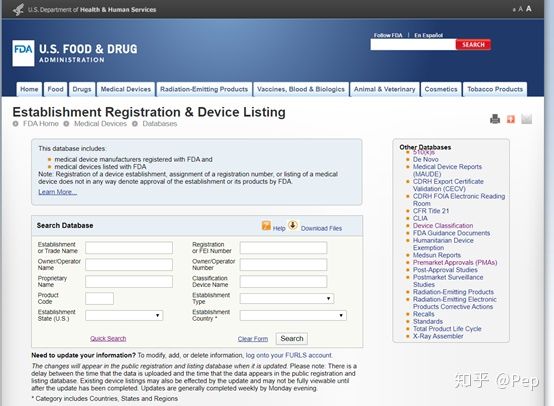
Task: Click the Quick Search link
Action: (108, 339)
